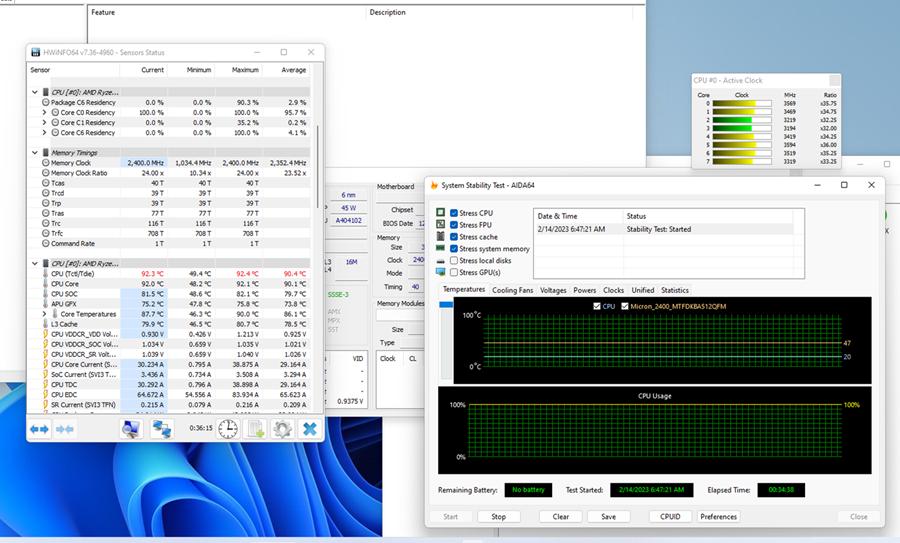The height and width of the screenshot is (543, 900).
Task: Click the expand sensor columns arrows icon
Action: [x=39, y=429]
